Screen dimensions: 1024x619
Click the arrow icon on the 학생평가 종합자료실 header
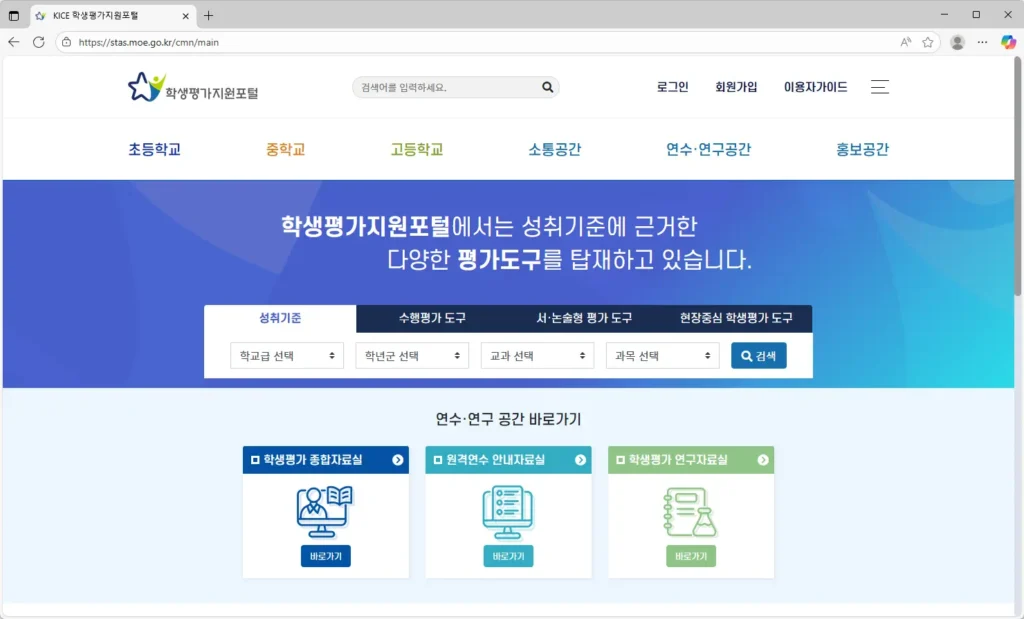[x=398, y=460]
